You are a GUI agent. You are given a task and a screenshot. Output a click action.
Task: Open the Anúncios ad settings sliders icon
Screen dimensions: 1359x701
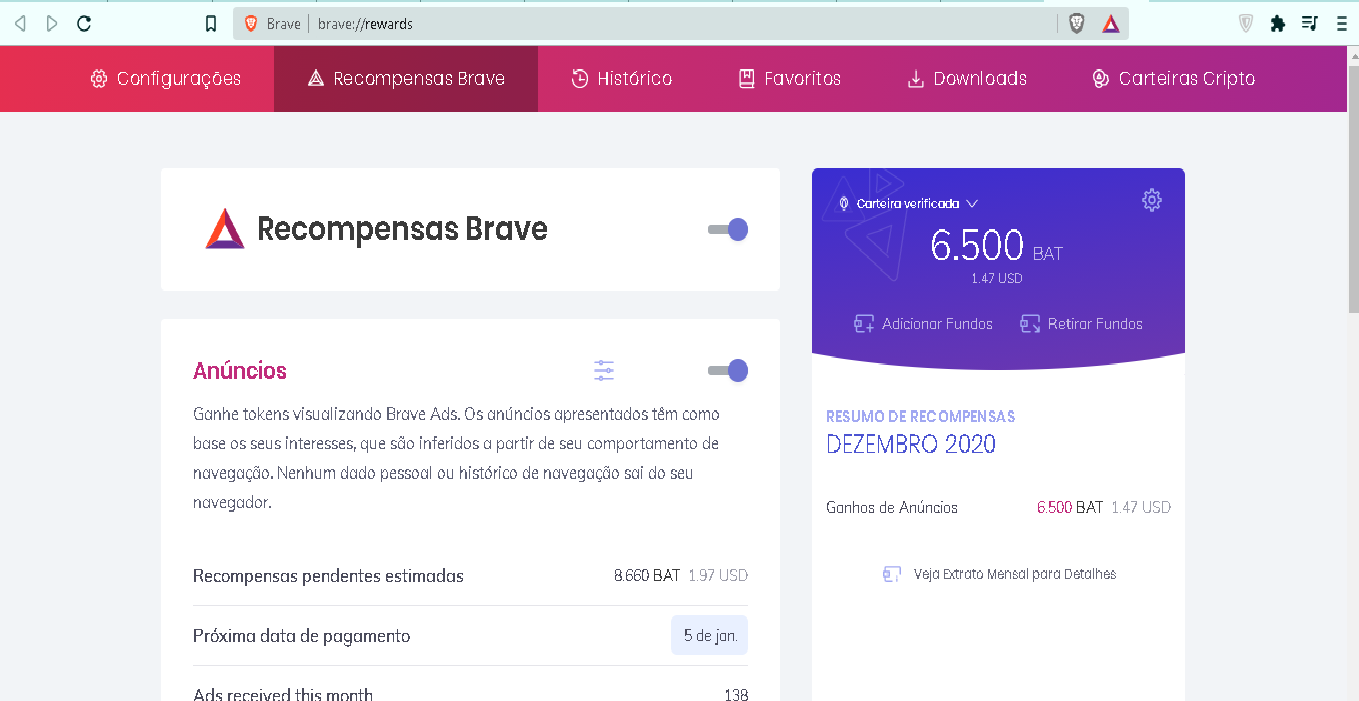(x=604, y=371)
